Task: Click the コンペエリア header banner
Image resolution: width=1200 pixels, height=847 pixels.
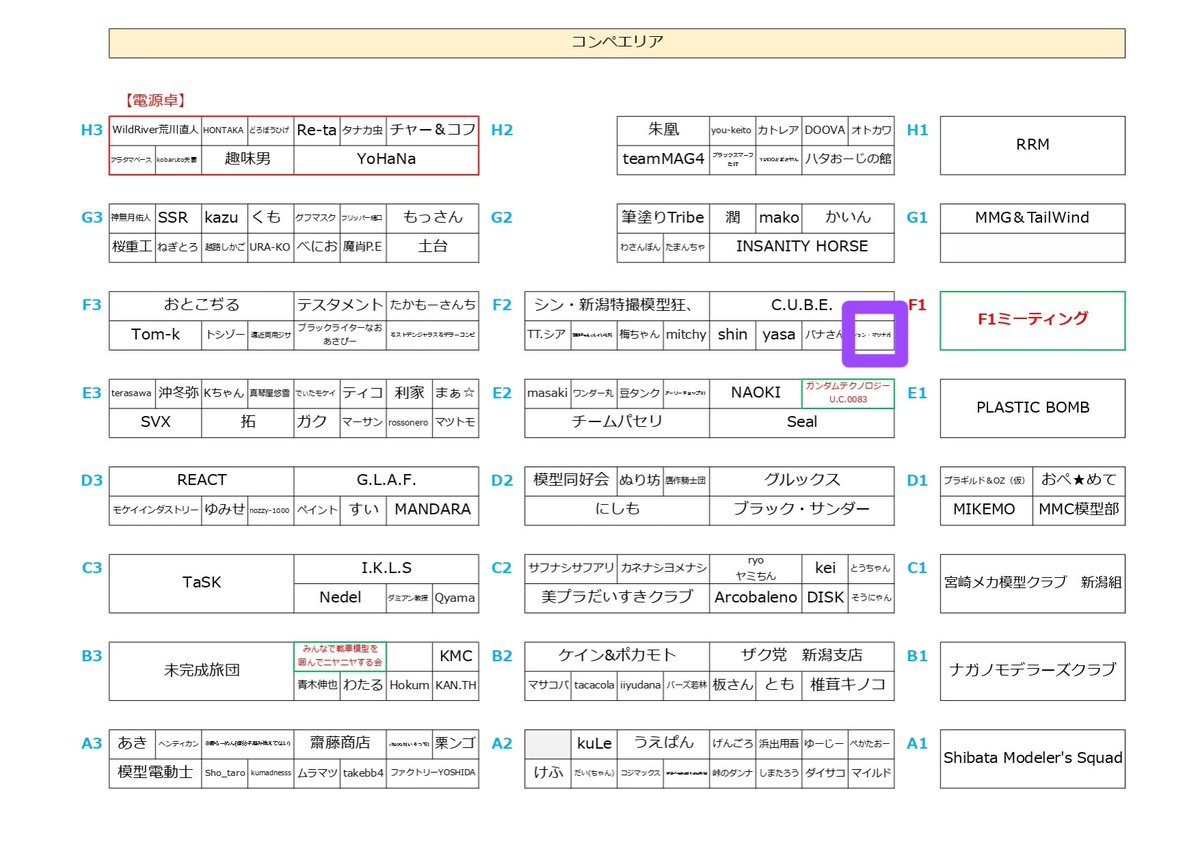Action: point(617,42)
